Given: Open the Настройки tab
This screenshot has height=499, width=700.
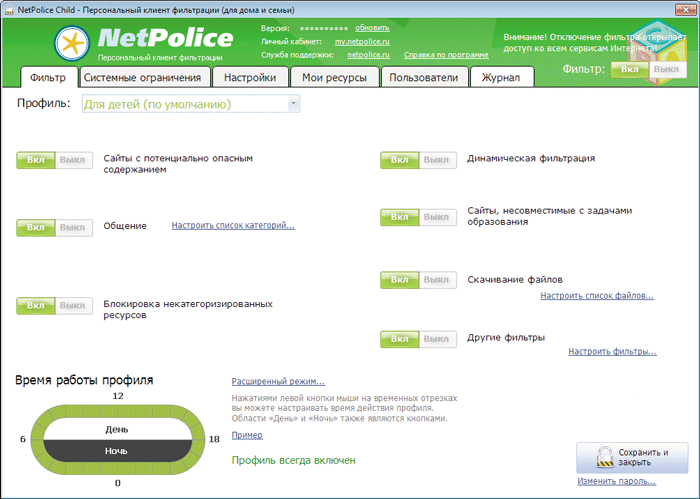Looking at the screenshot, I should click(x=251, y=77).
